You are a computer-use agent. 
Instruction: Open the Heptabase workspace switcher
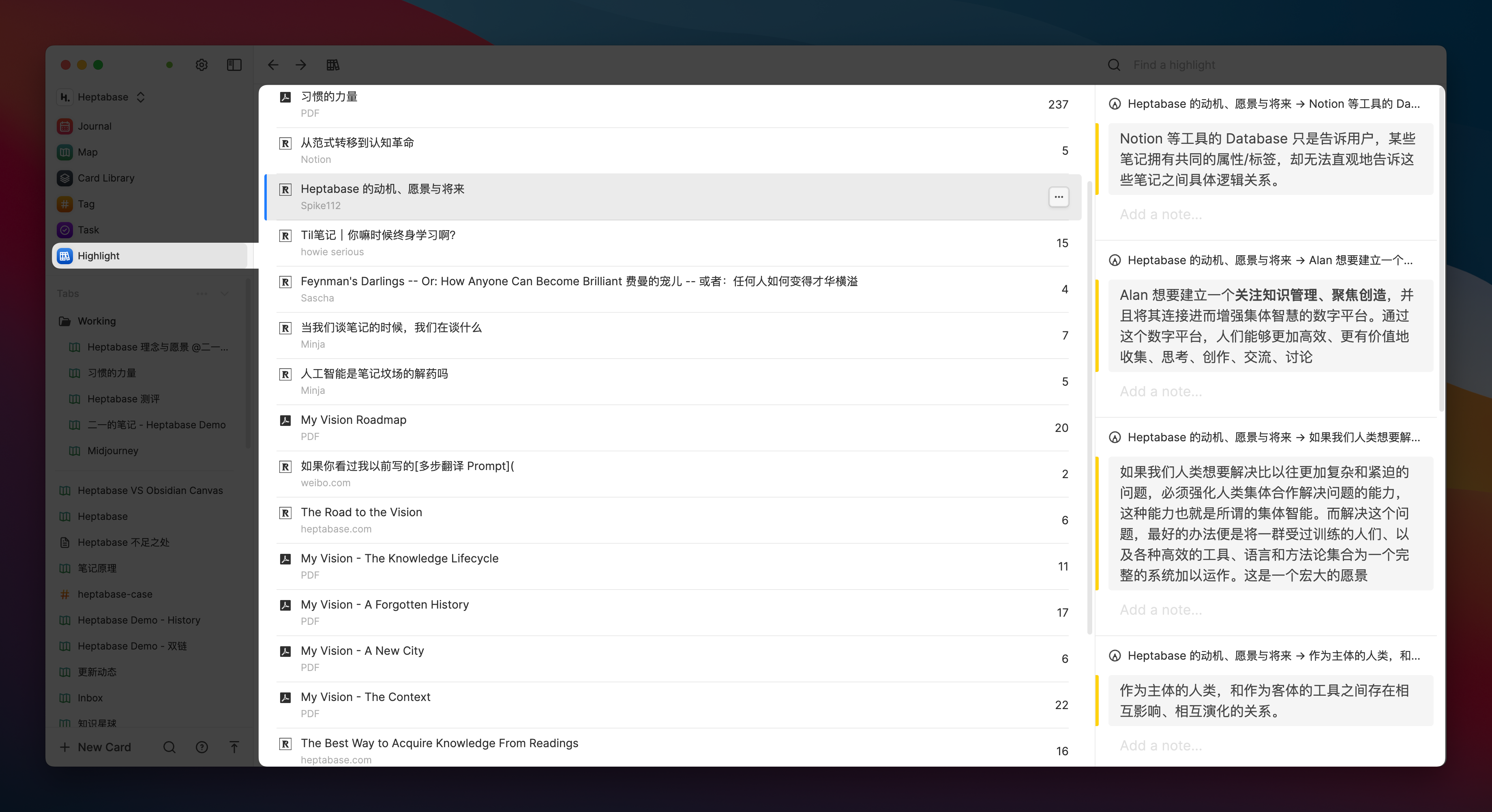click(102, 97)
